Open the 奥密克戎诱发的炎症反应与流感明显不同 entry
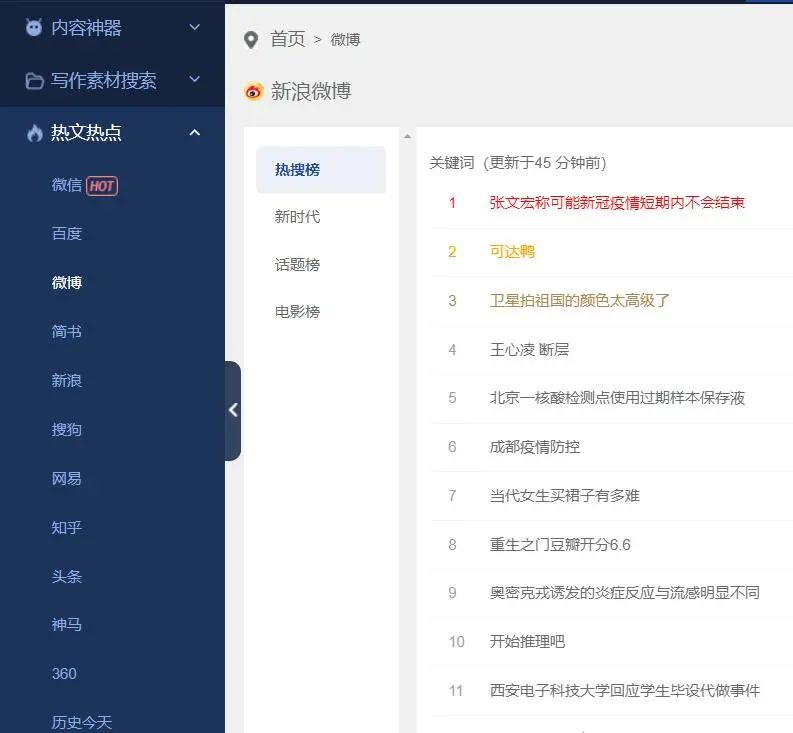Image resolution: width=793 pixels, height=733 pixels. tap(625, 592)
